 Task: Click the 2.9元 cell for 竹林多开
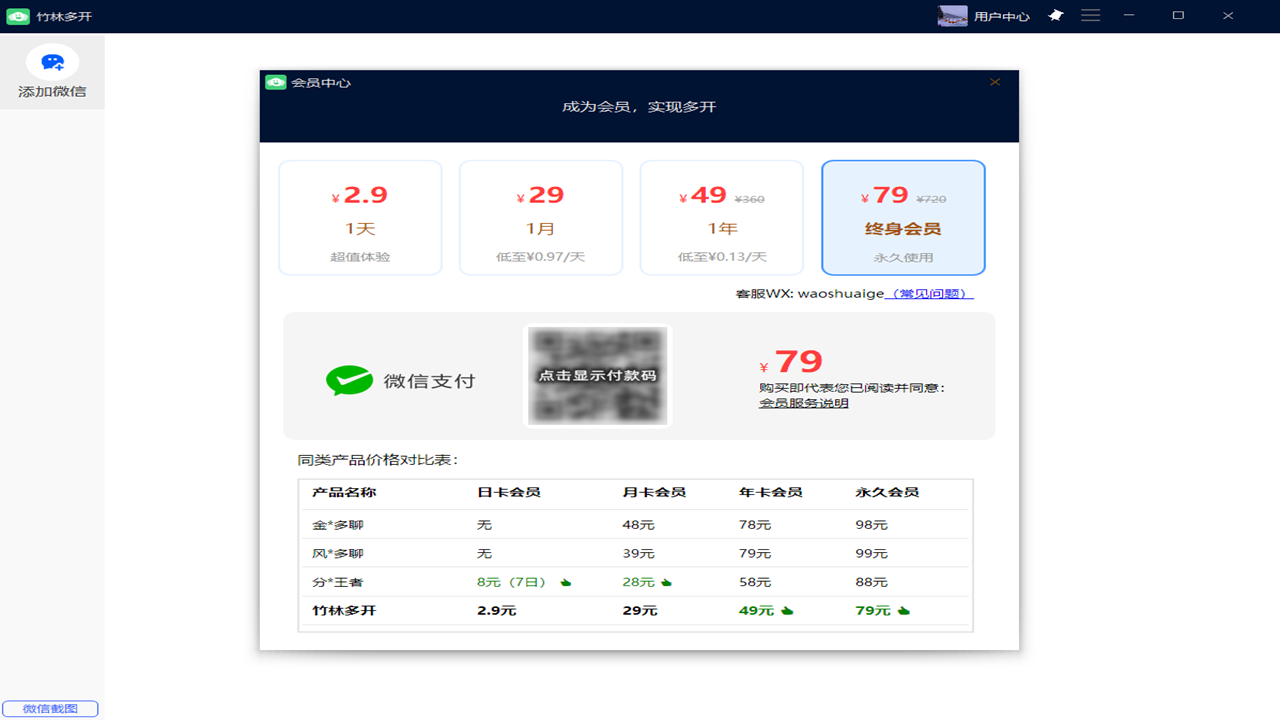tap(497, 611)
